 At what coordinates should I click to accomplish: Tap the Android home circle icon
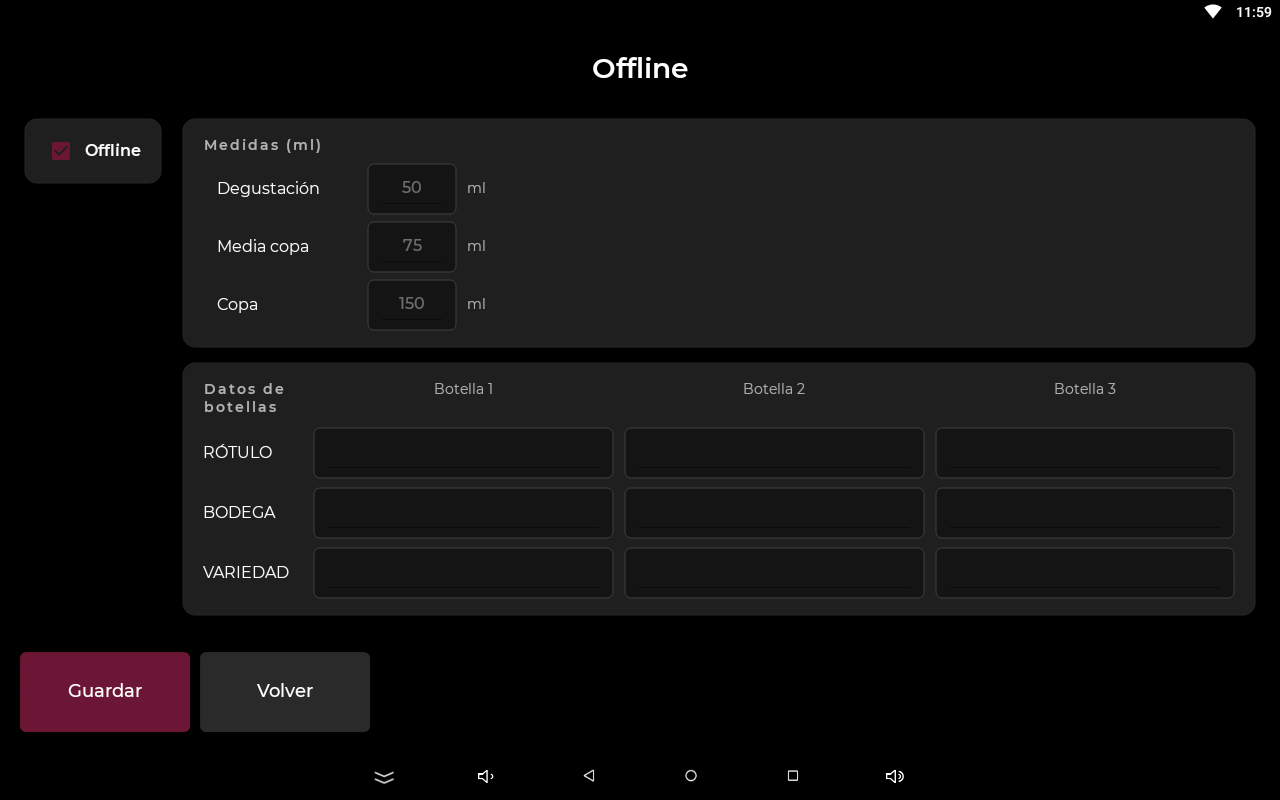[691, 776]
